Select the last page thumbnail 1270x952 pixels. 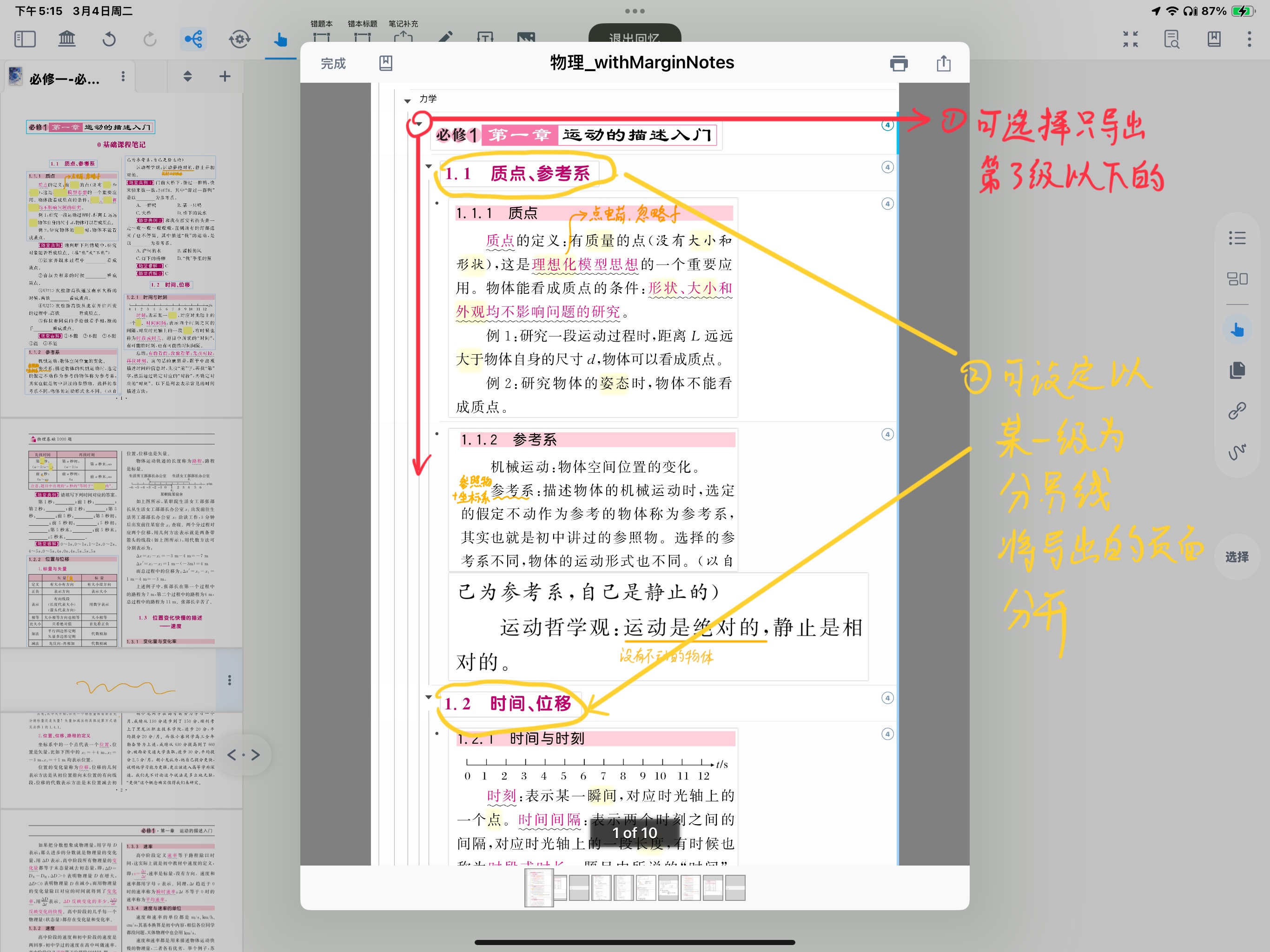735,888
